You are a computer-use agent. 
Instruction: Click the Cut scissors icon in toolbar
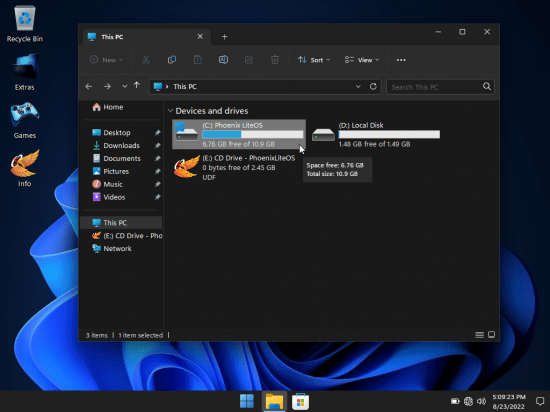[146, 60]
